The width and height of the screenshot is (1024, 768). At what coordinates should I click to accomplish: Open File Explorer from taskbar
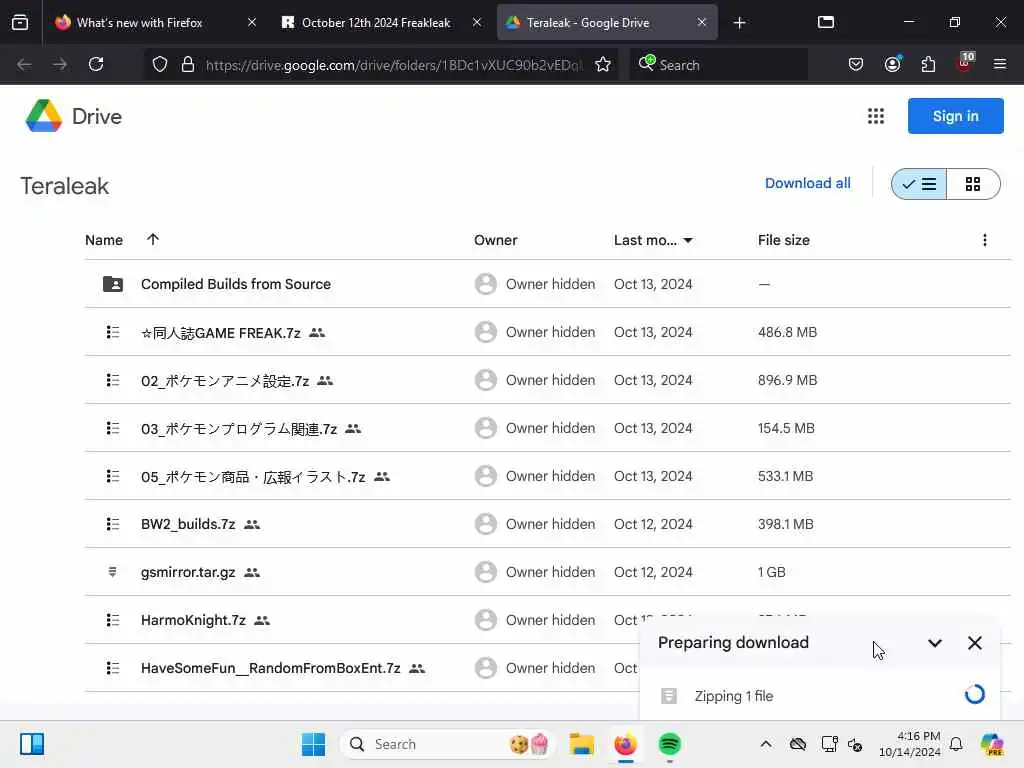tap(581, 744)
